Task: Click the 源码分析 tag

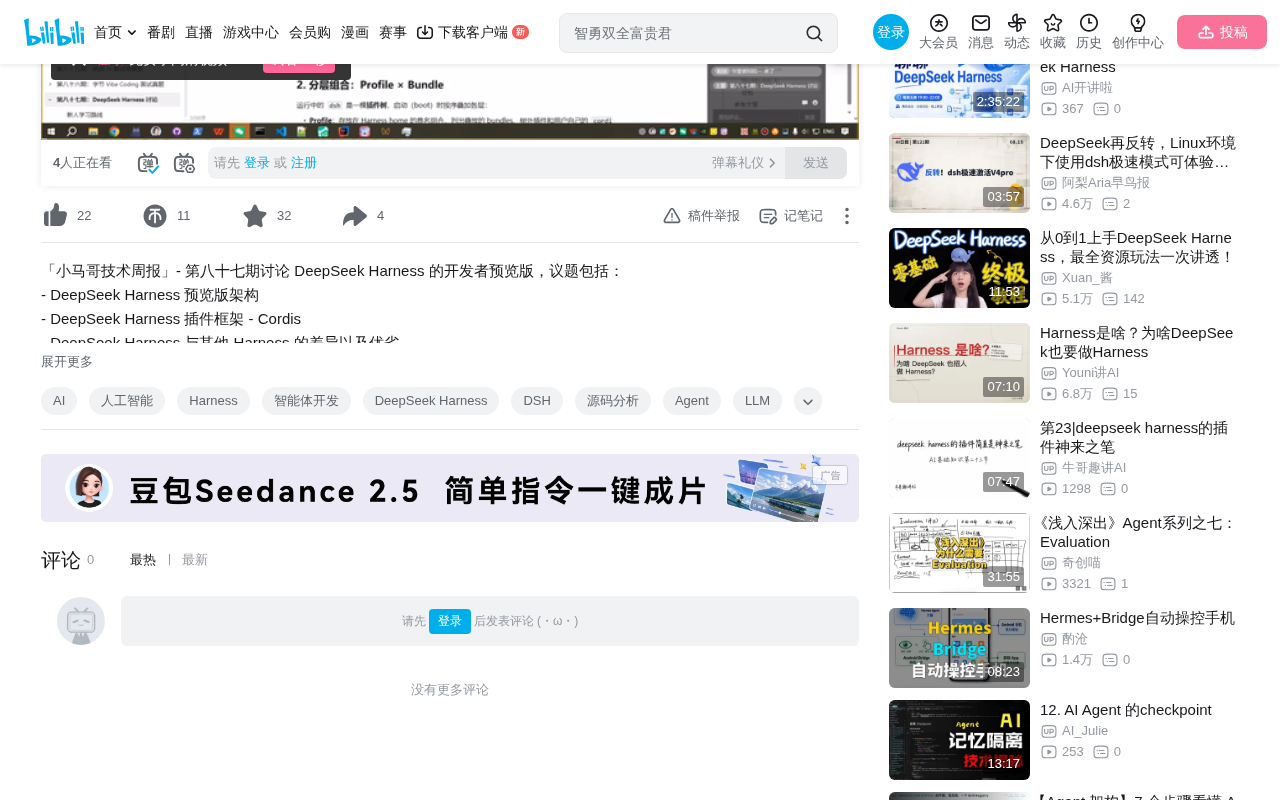Action: [x=613, y=401]
